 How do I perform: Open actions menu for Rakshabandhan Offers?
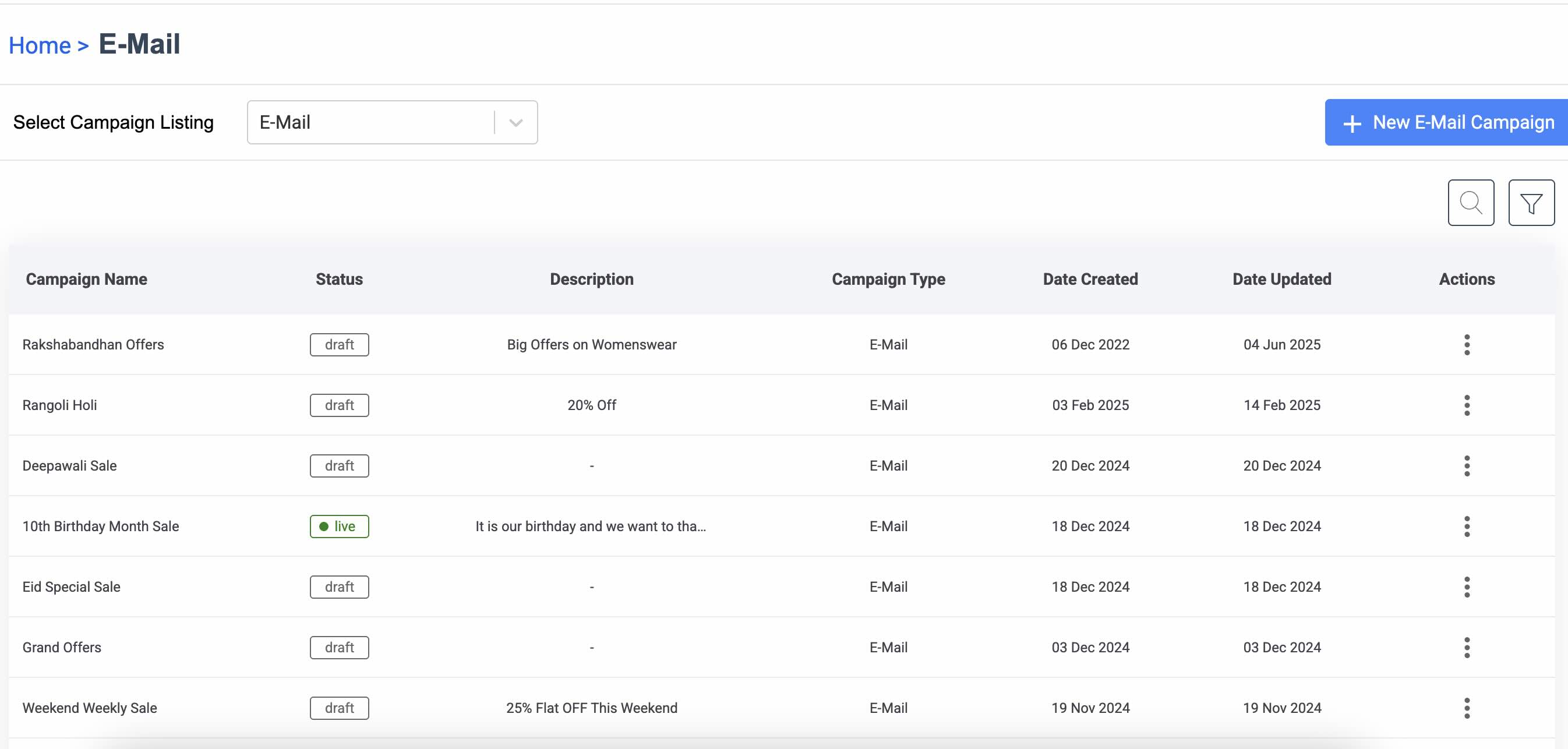coord(1466,344)
